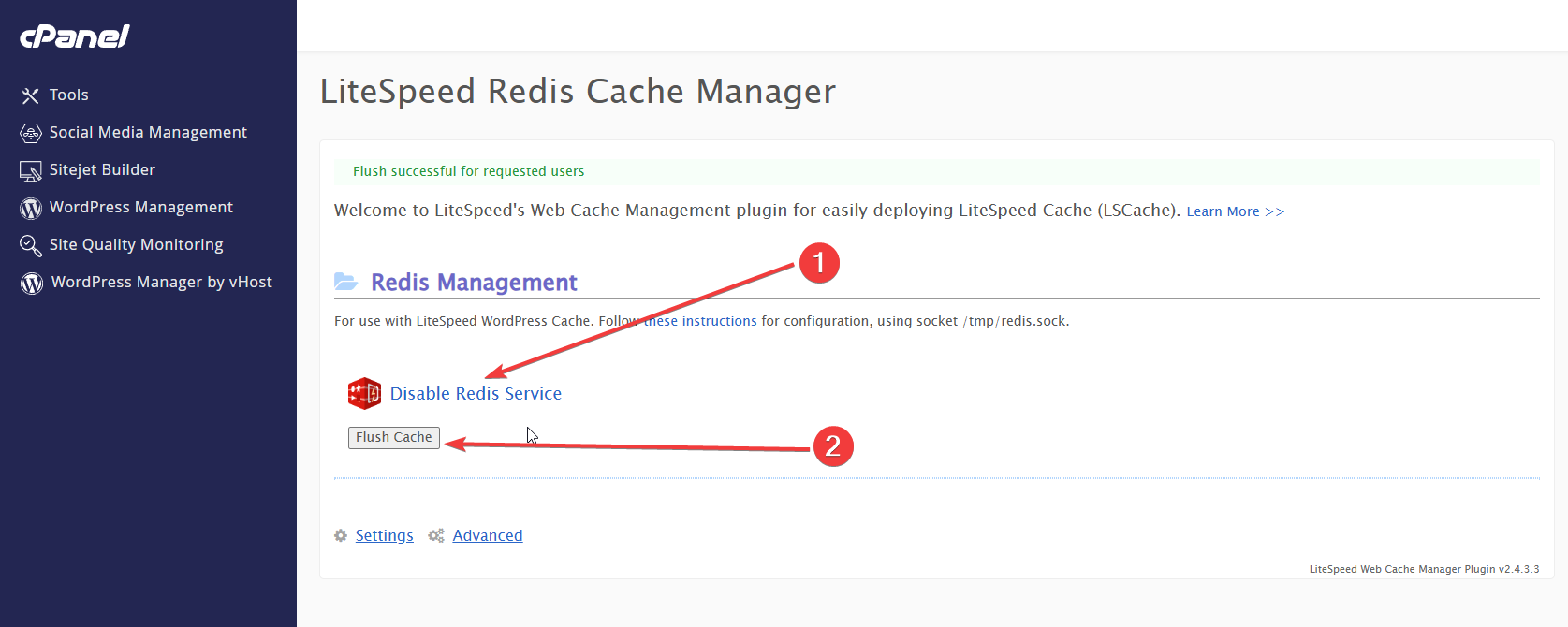Click the Site Quality Monitoring magnifier icon
The width and height of the screenshot is (1568, 627).
click(x=31, y=245)
